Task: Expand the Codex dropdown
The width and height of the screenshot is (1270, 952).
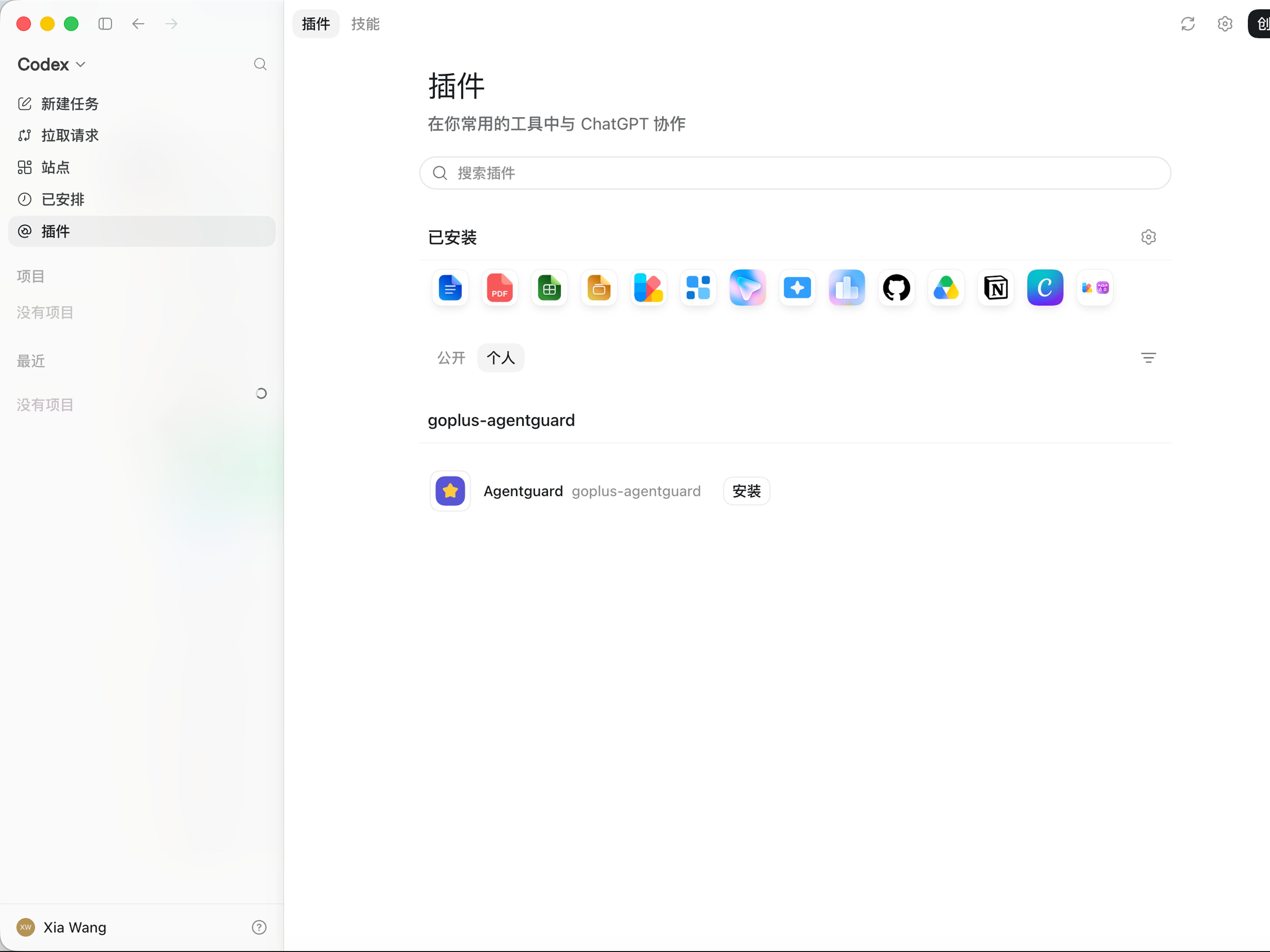Action: click(52, 64)
